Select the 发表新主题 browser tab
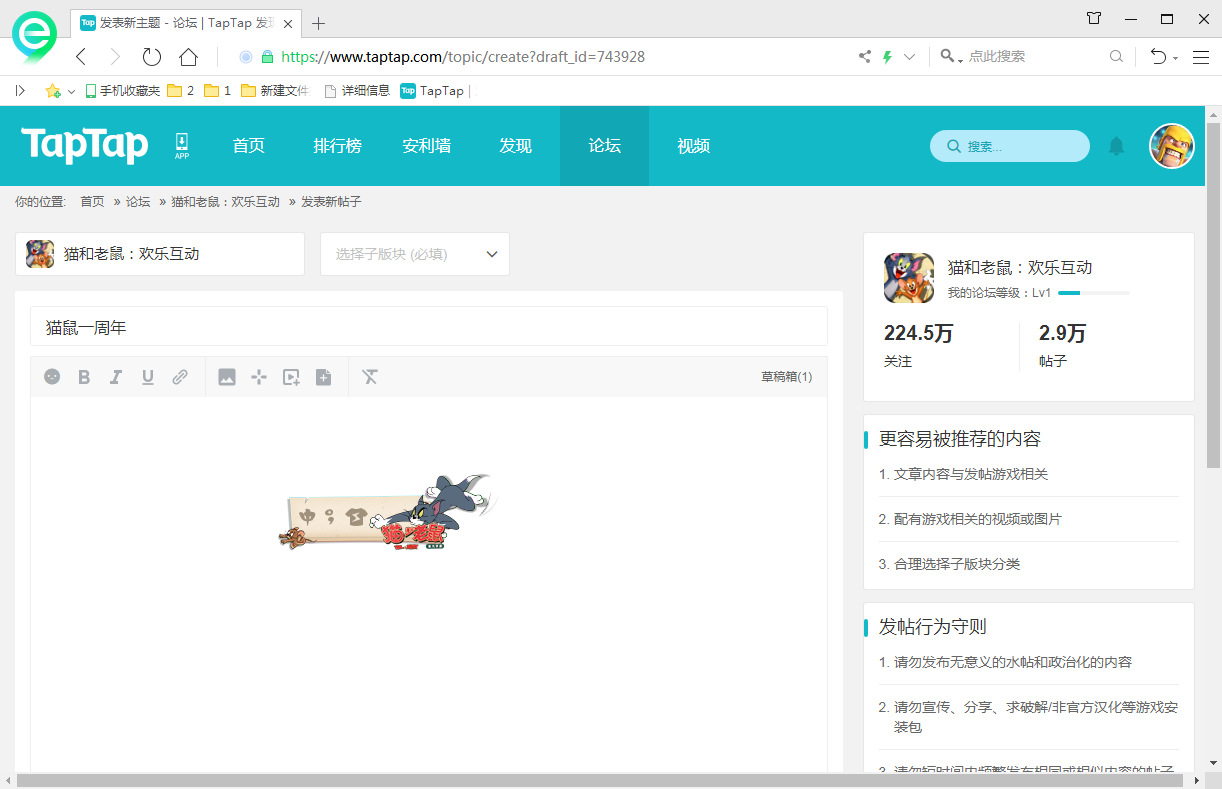The width and height of the screenshot is (1222, 789). point(185,22)
